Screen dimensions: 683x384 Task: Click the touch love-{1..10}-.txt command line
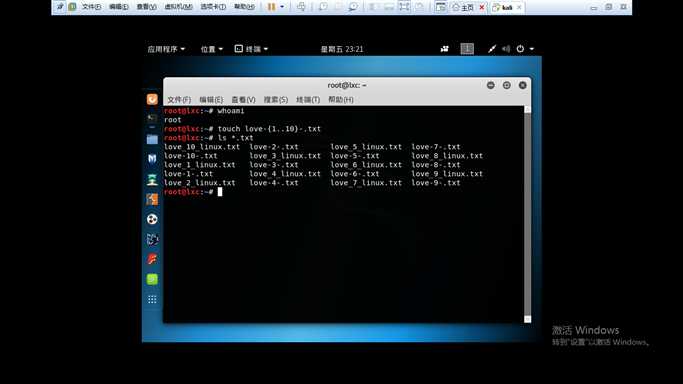tap(269, 129)
